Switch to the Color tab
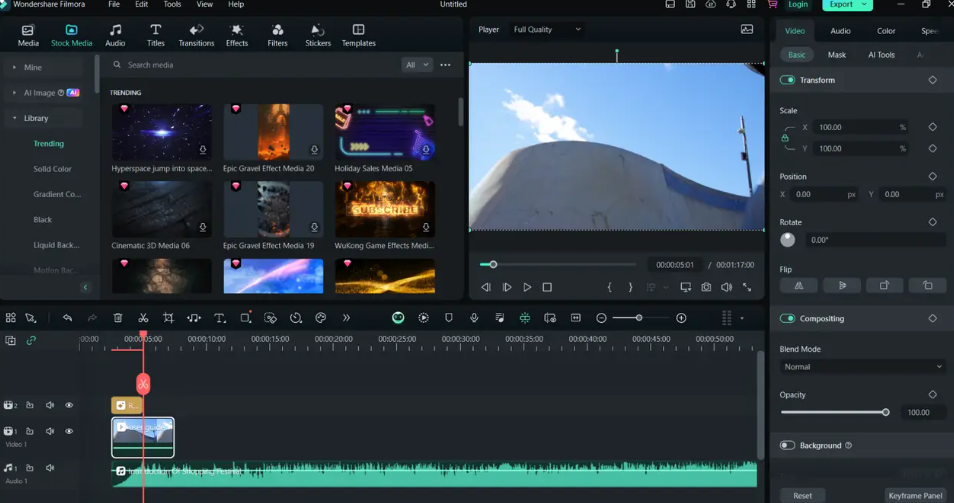 [x=886, y=31]
